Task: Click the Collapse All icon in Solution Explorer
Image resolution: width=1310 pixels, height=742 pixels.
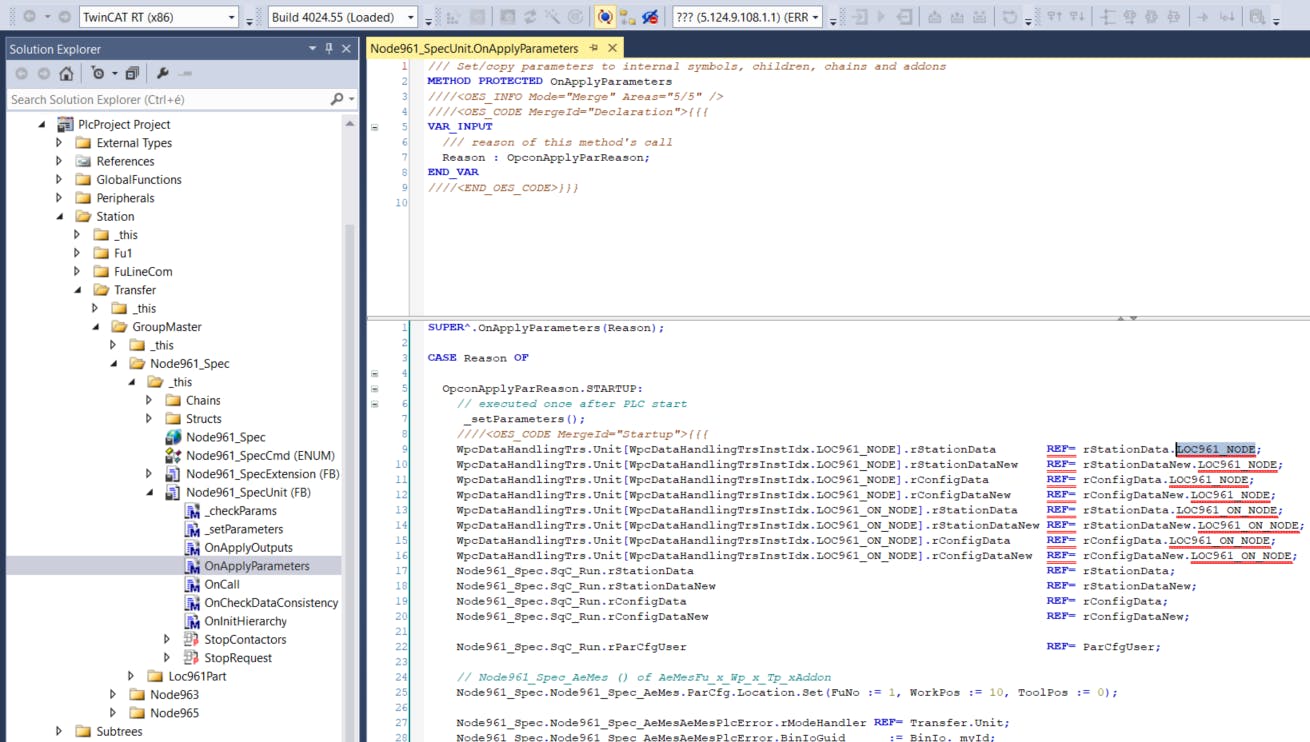Action: (132, 74)
